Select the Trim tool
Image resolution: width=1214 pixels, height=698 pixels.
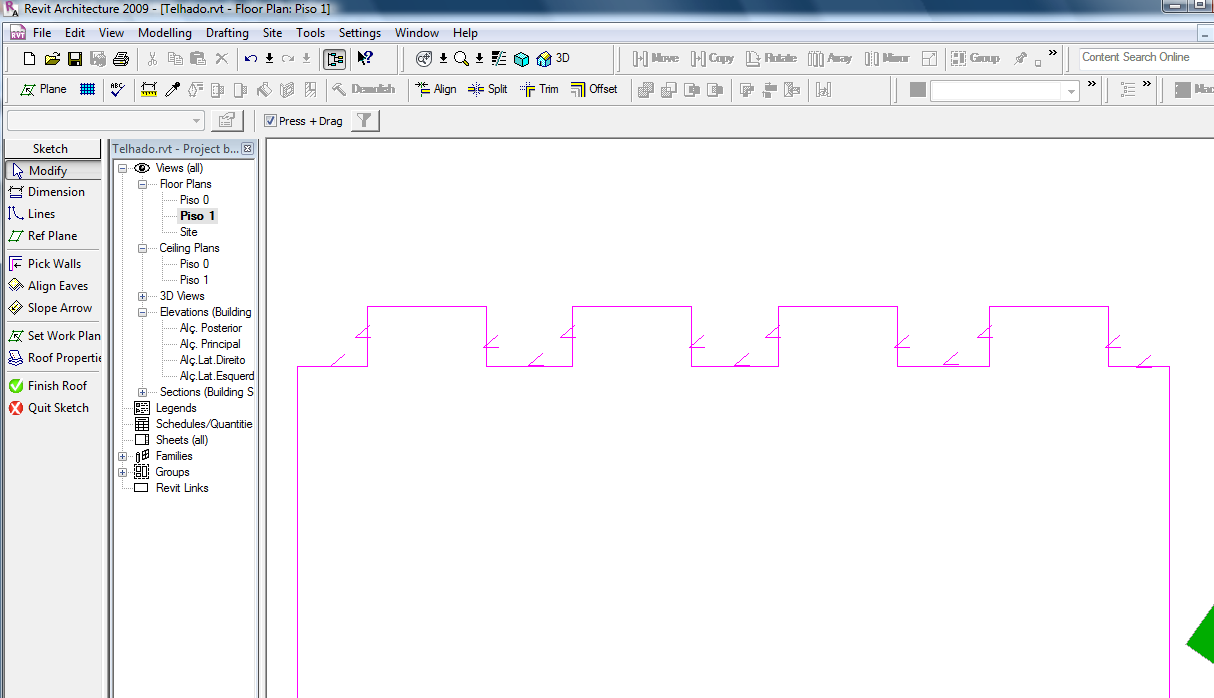(x=539, y=89)
